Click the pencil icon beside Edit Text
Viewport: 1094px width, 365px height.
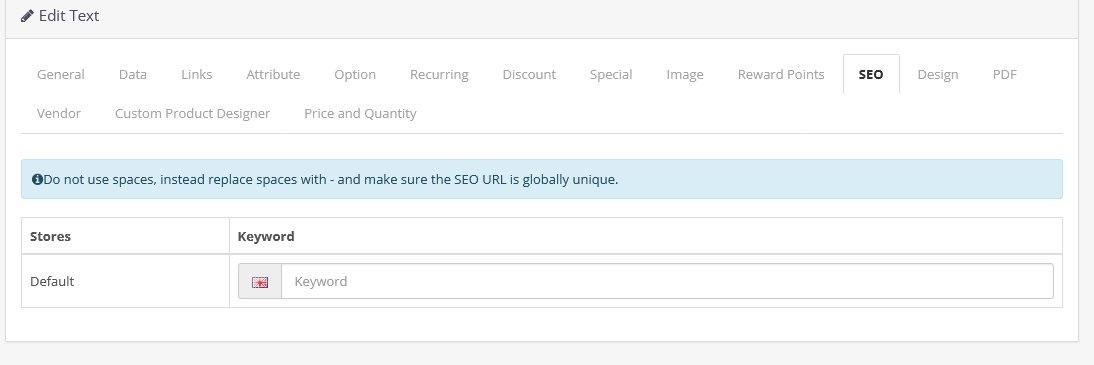point(27,15)
